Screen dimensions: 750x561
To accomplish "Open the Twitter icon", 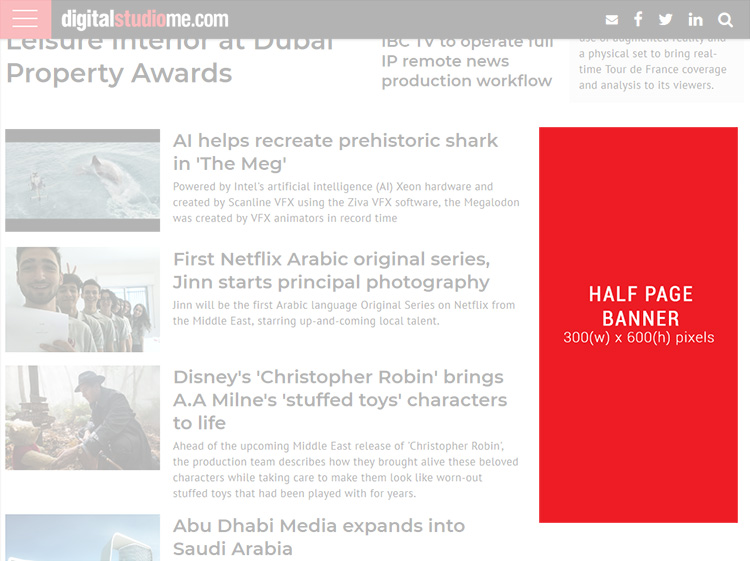I will tap(665, 20).
